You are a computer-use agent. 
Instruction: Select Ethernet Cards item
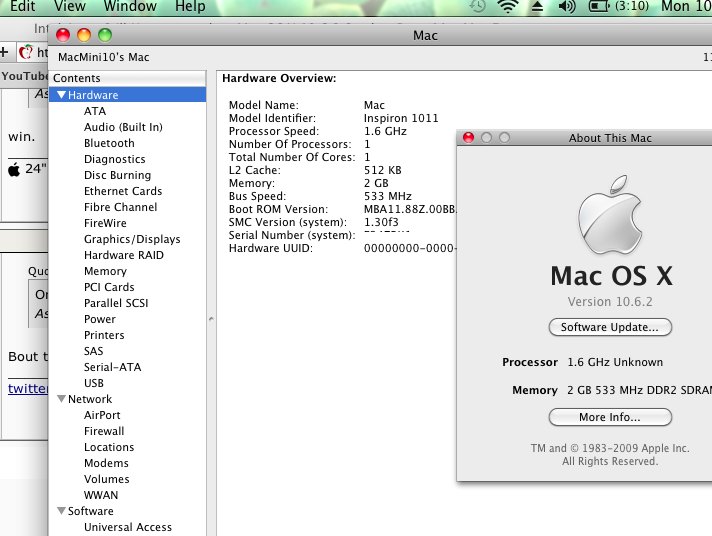[123, 191]
